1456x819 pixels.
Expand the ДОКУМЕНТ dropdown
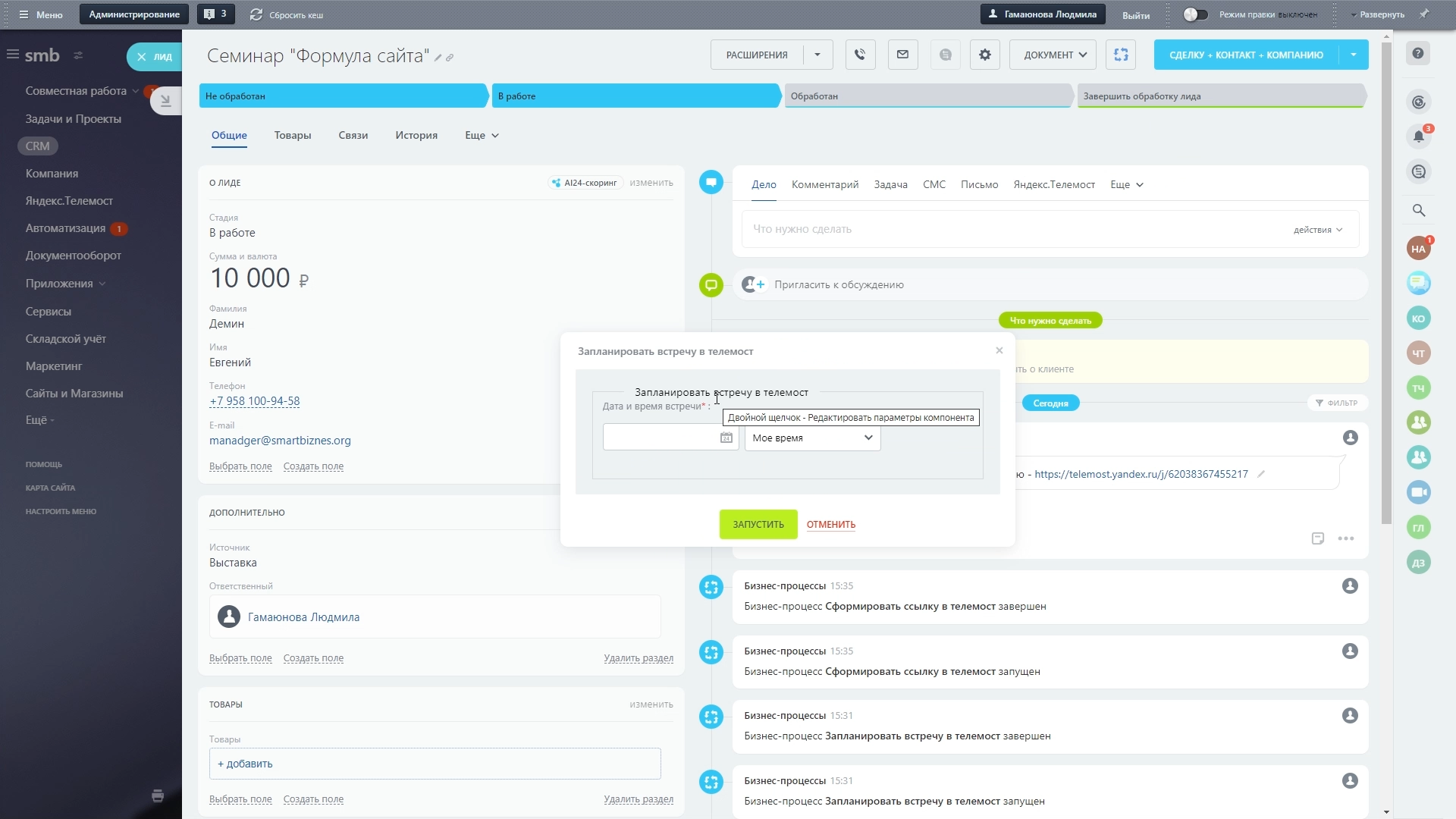tap(1053, 55)
